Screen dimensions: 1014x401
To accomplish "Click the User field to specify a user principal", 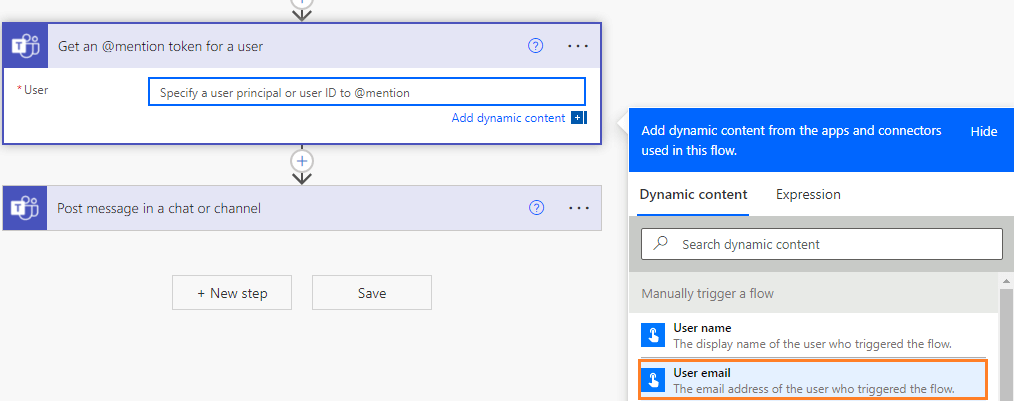I will [367, 92].
